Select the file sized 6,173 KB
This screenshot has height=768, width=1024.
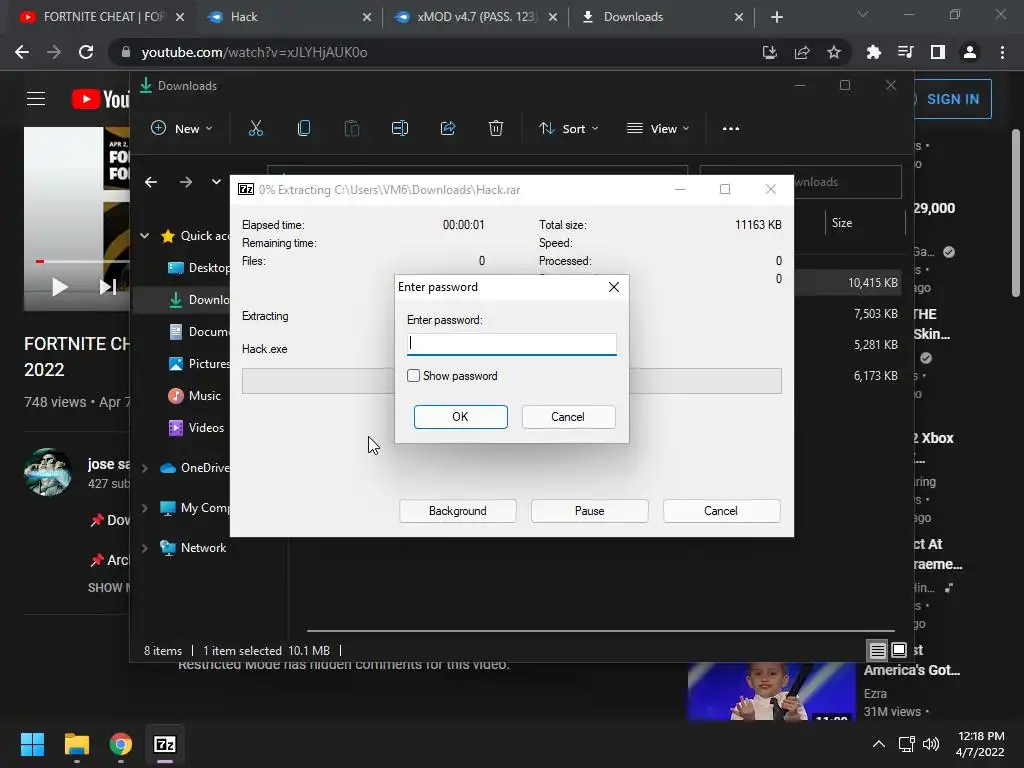875,376
